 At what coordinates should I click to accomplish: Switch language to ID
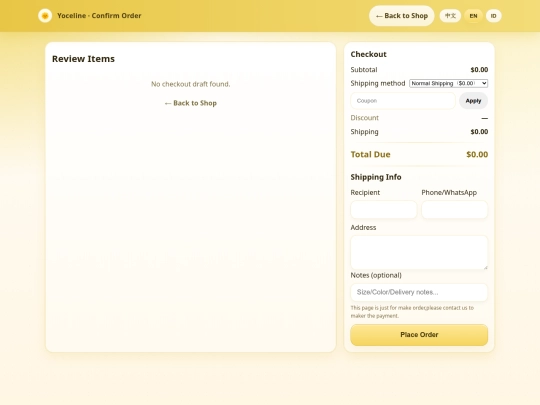tap(494, 16)
